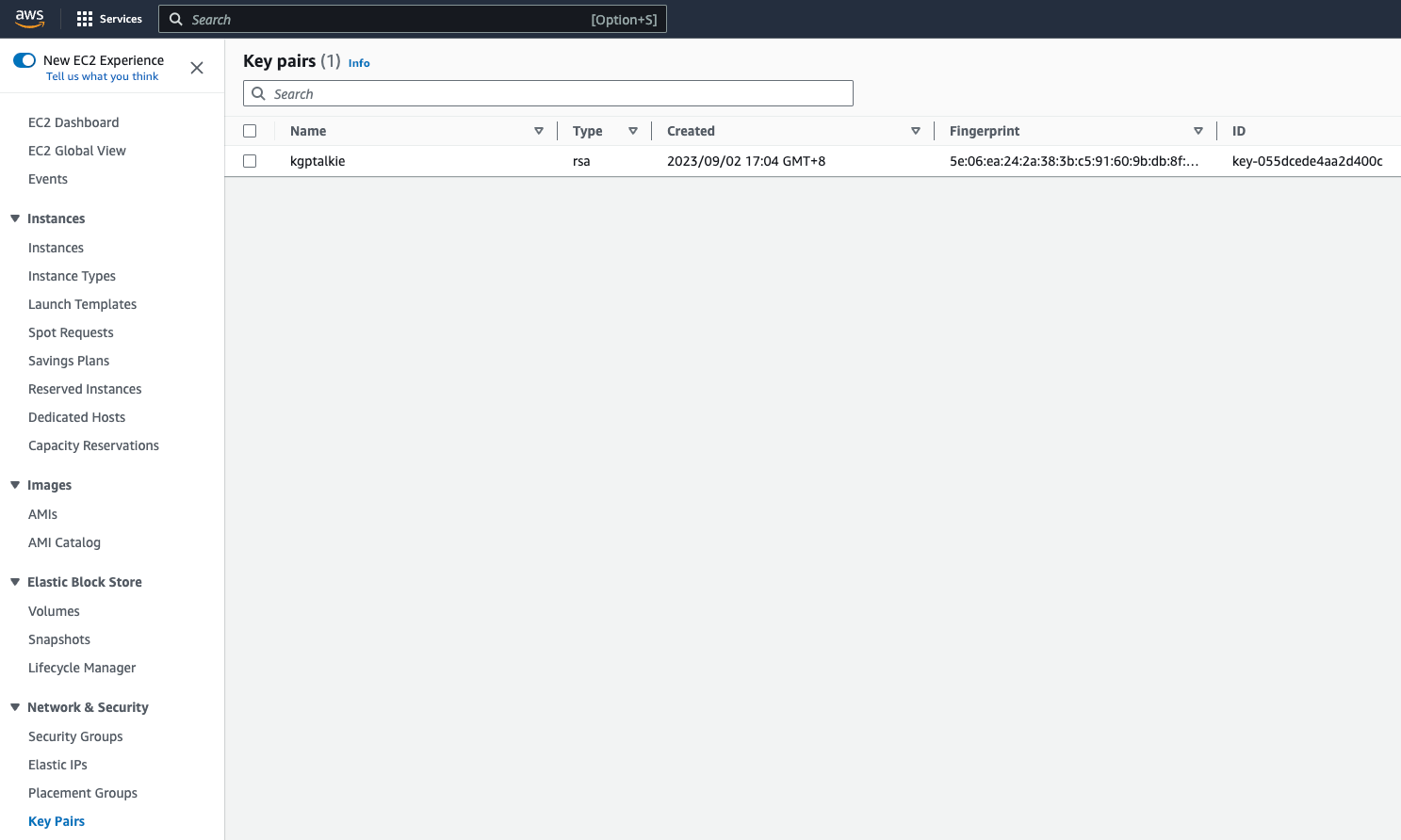The width and height of the screenshot is (1401, 840).
Task: Open AMIs page
Action: (x=42, y=514)
